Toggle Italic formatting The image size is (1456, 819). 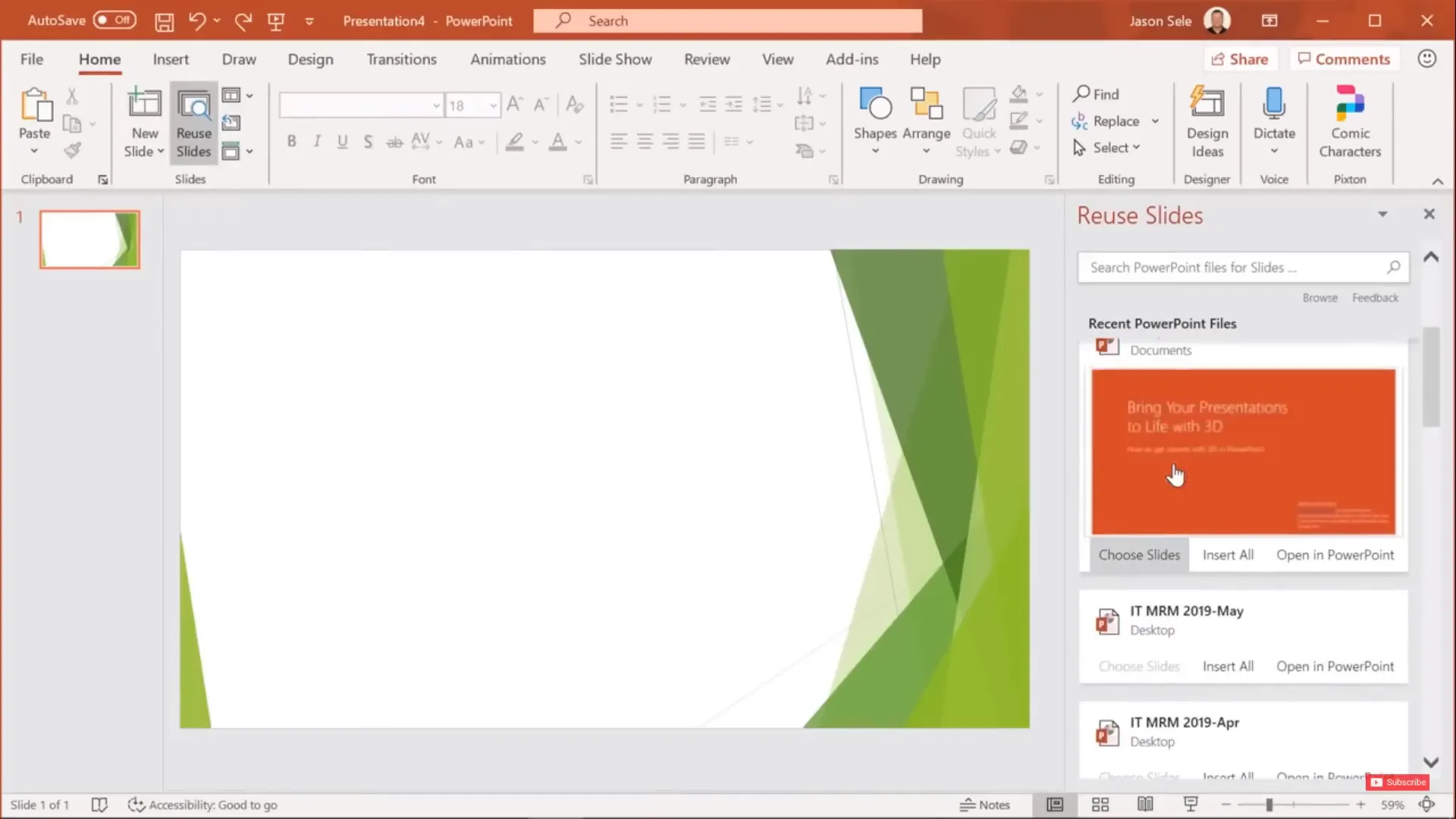tap(317, 142)
